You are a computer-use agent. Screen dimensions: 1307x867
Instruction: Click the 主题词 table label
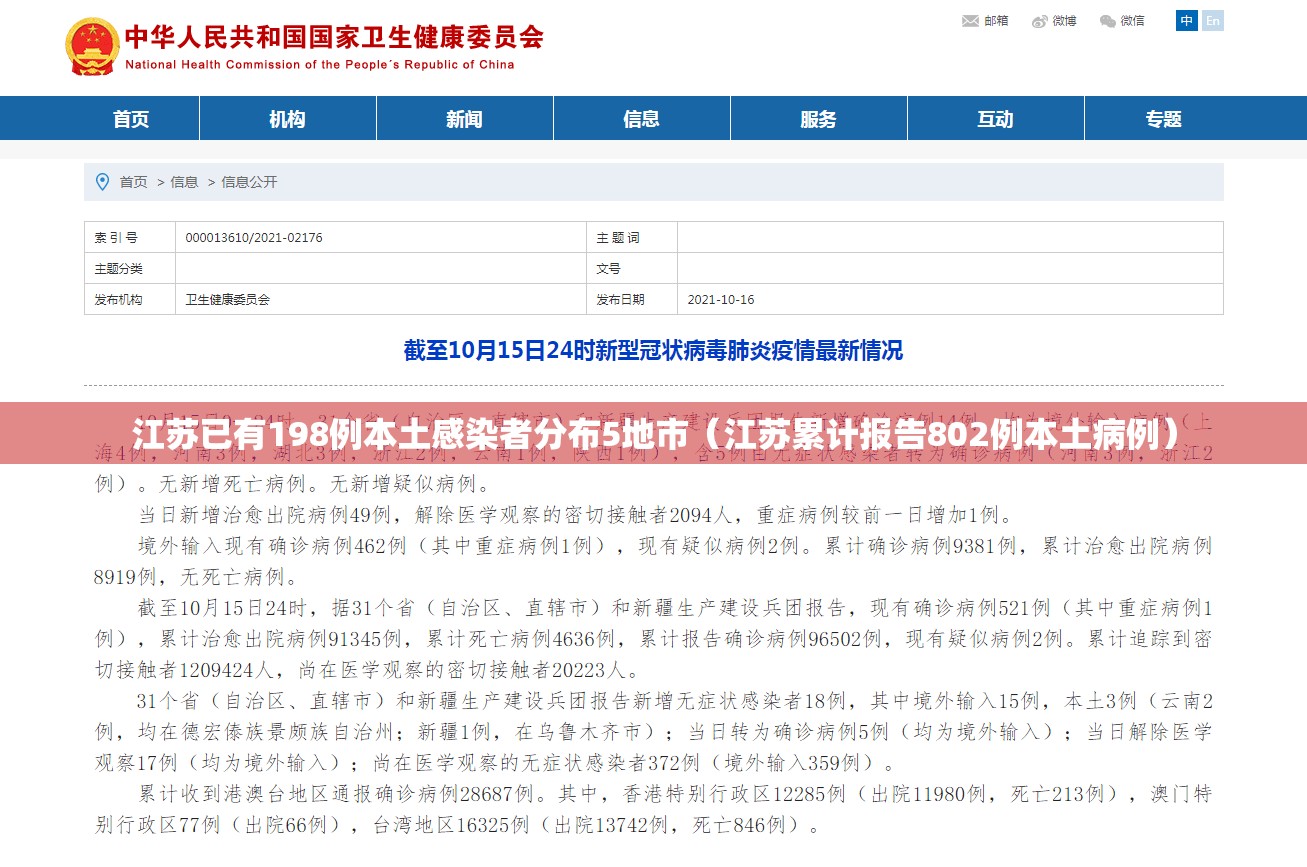[618, 238]
